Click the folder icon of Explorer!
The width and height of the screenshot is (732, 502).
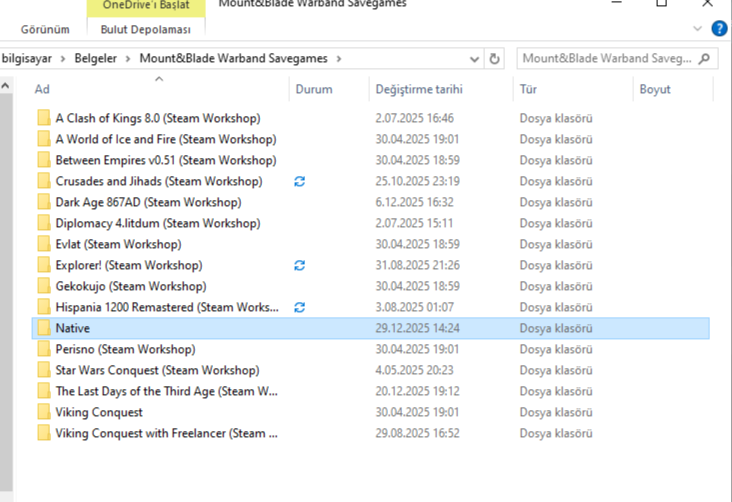coord(44,265)
